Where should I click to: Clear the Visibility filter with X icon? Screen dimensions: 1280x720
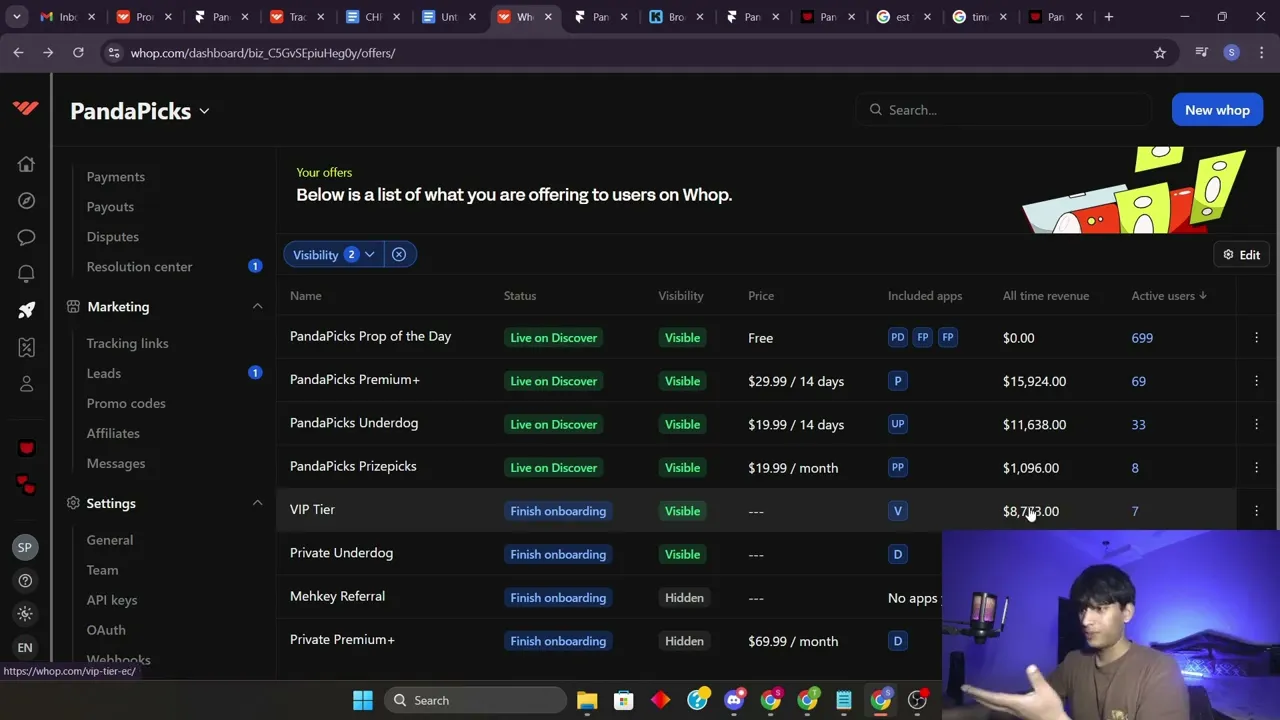[398, 255]
